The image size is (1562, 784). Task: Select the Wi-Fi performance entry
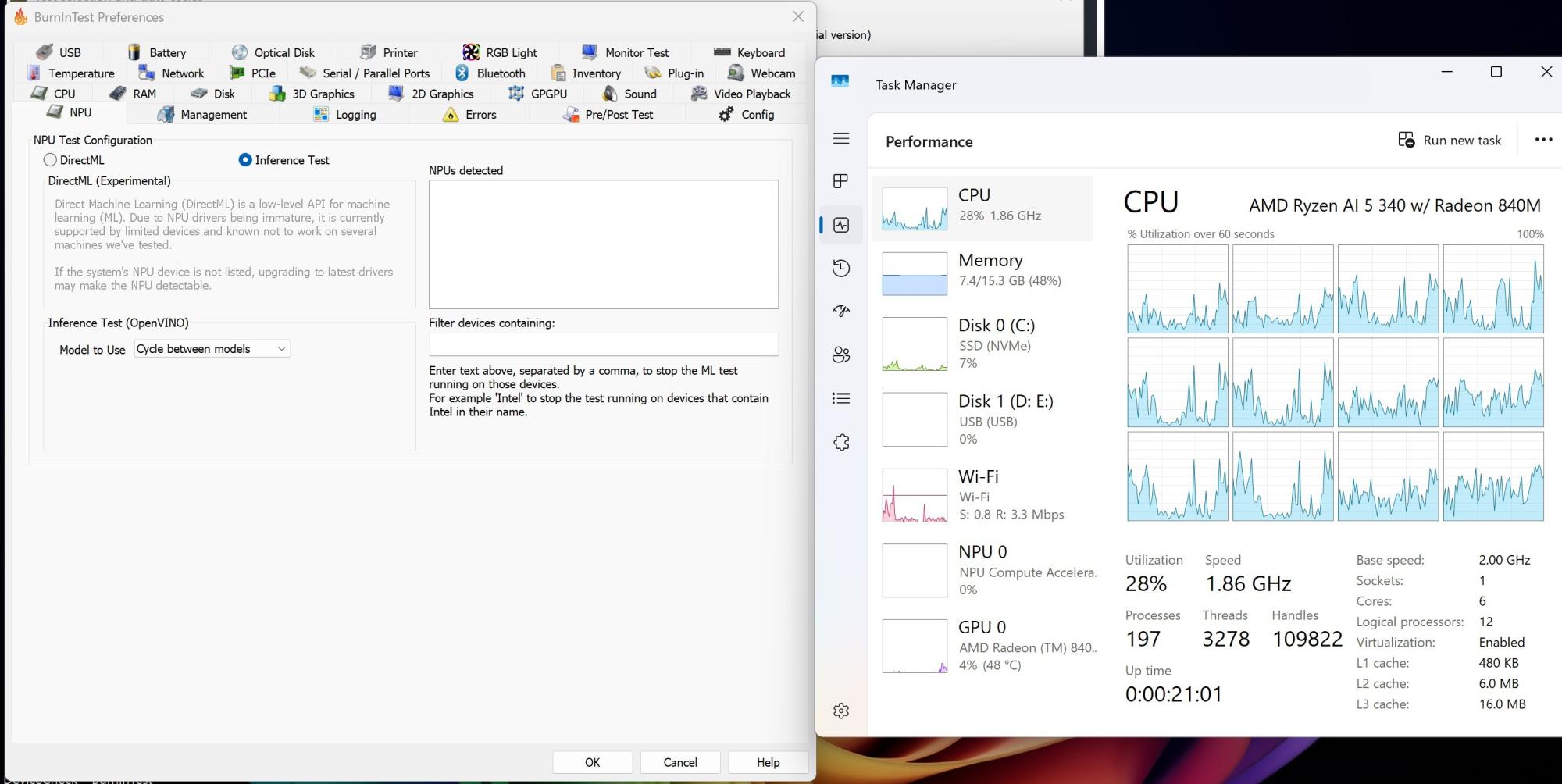[983, 495]
